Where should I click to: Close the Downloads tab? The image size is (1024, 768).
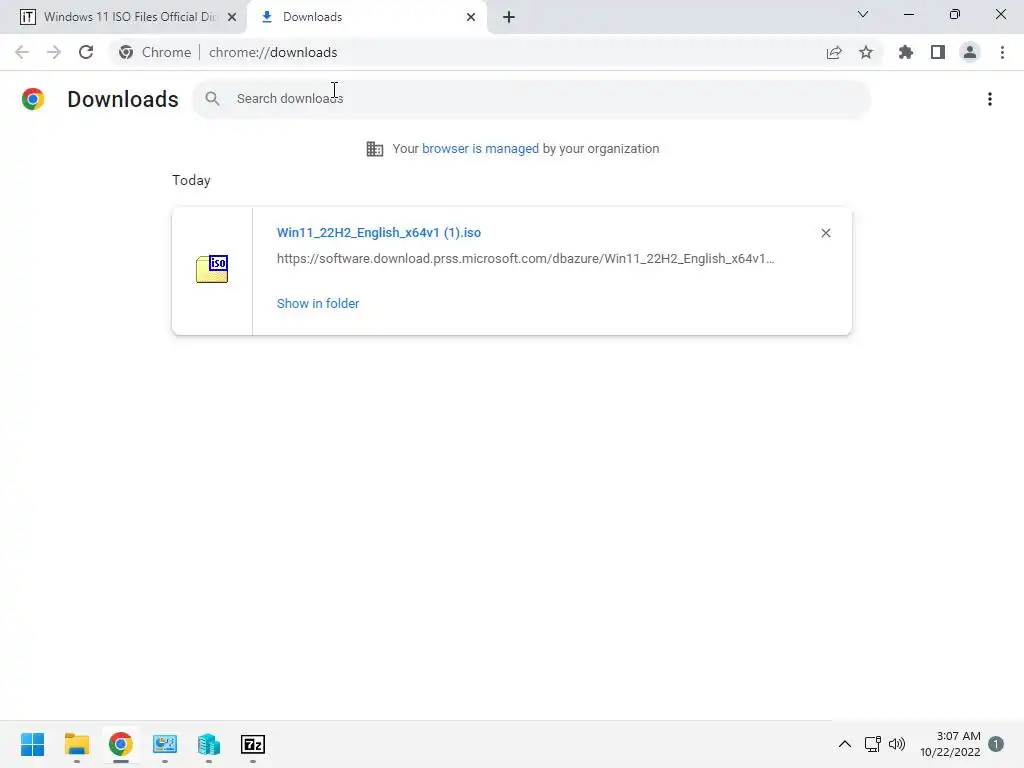click(x=471, y=17)
